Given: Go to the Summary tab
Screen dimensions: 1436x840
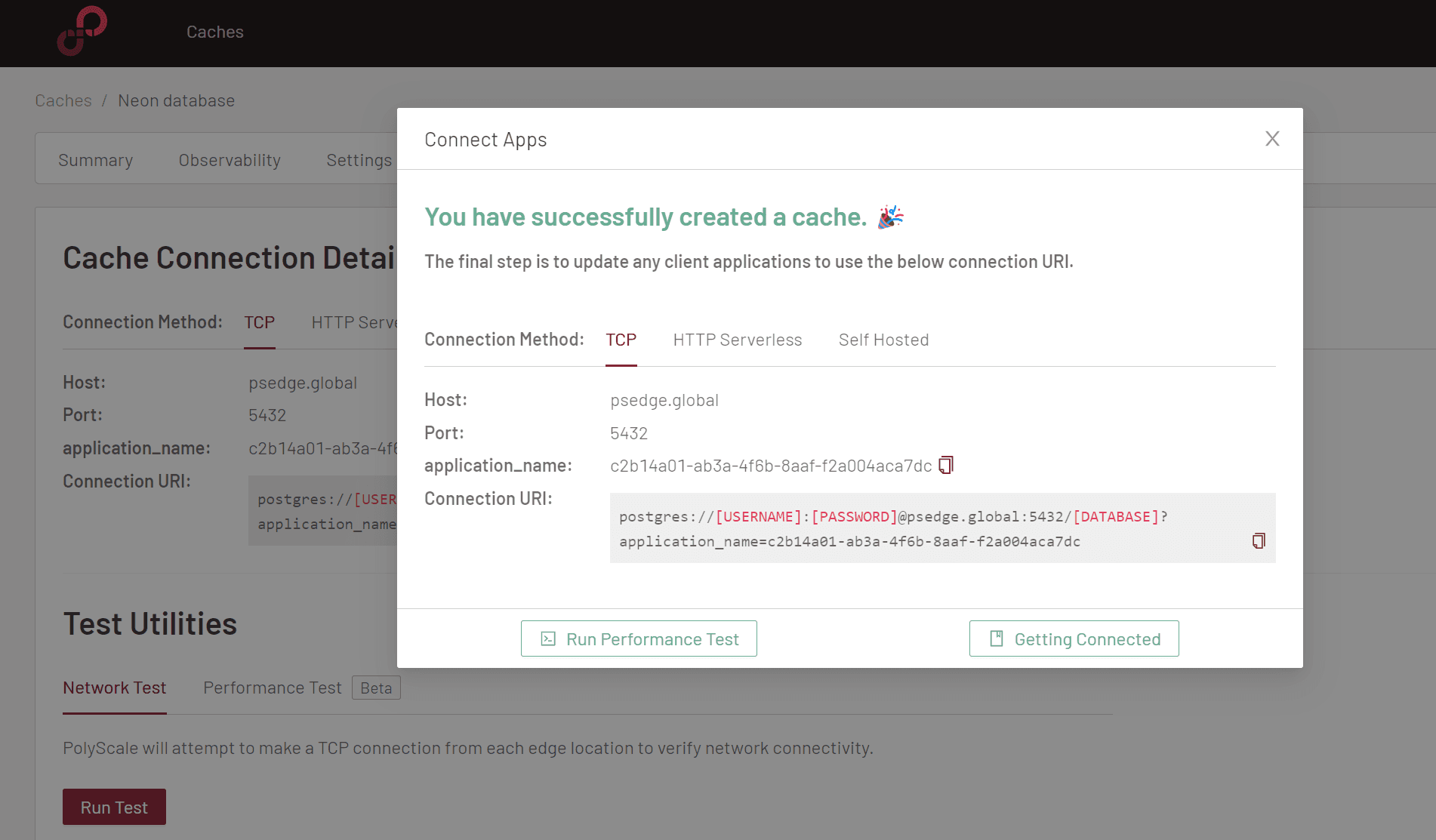Looking at the screenshot, I should click(x=95, y=159).
